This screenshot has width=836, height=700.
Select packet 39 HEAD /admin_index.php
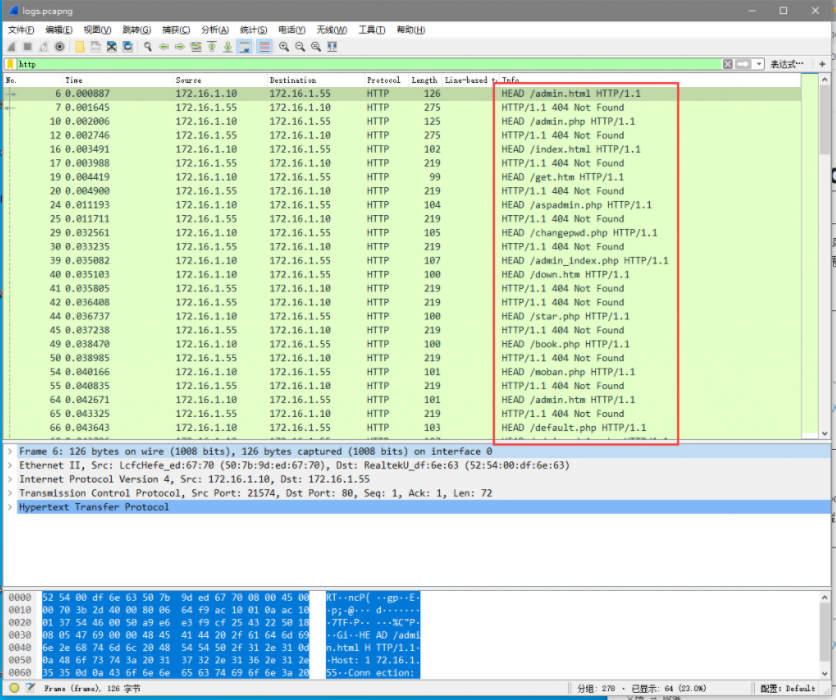[402, 261]
